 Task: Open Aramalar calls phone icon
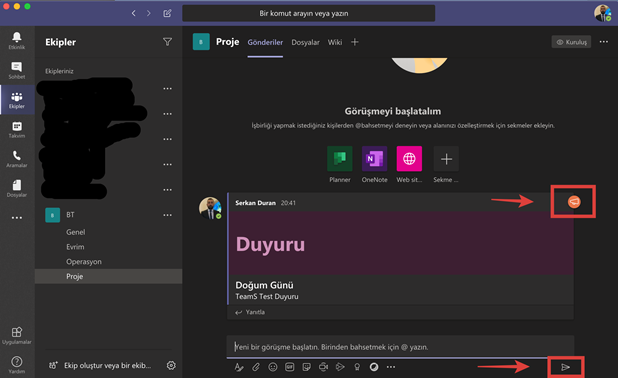[x=17, y=159]
